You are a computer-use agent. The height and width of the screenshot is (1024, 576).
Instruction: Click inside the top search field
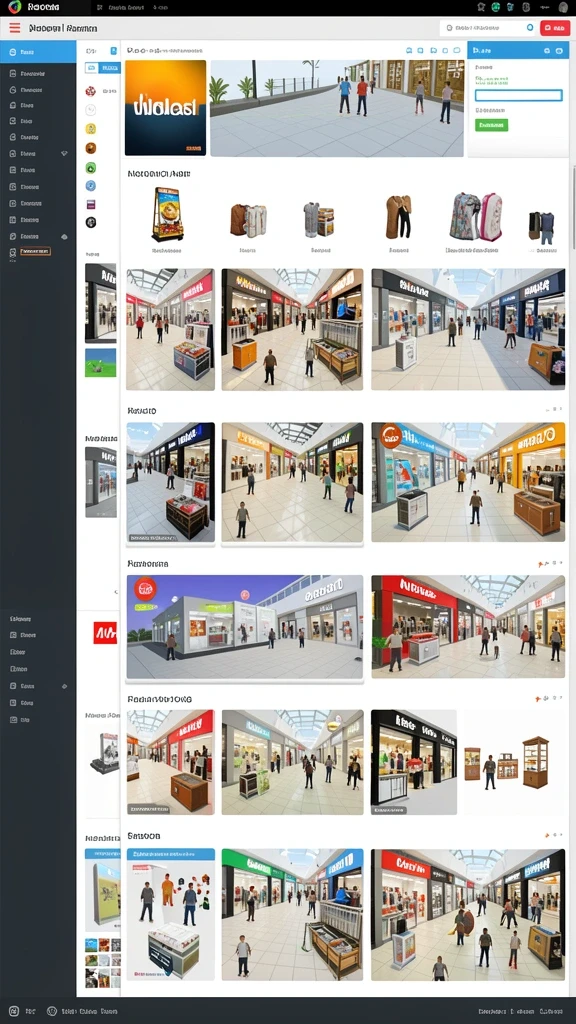487,28
